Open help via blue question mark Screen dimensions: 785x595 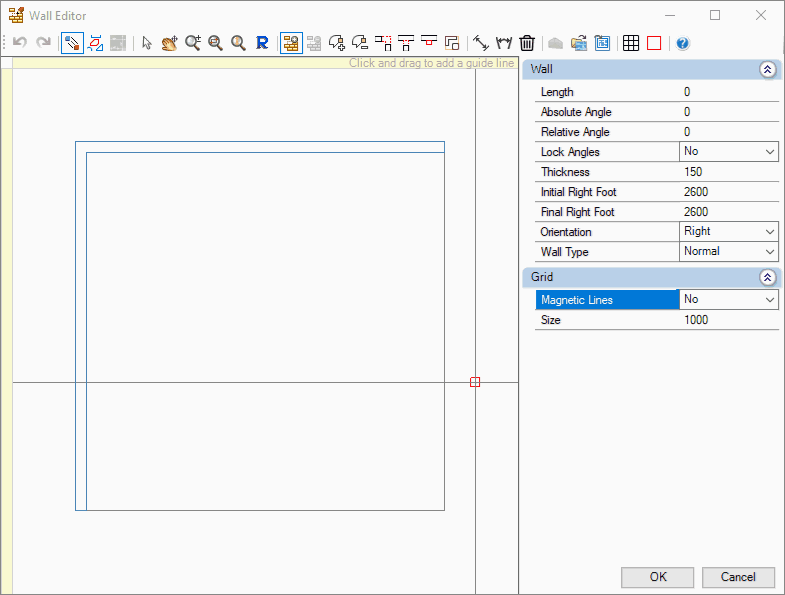tap(682, 44)
